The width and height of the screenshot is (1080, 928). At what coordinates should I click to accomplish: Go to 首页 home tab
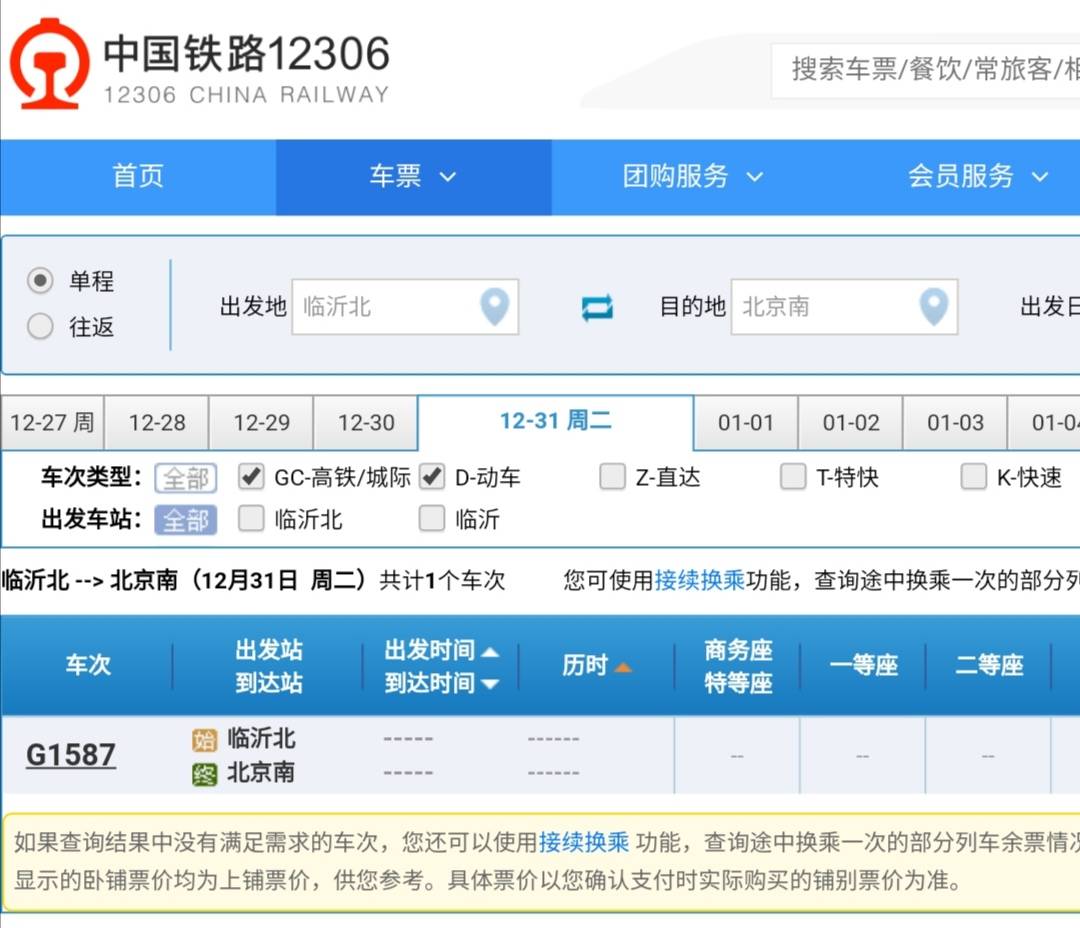pos(138,177)
